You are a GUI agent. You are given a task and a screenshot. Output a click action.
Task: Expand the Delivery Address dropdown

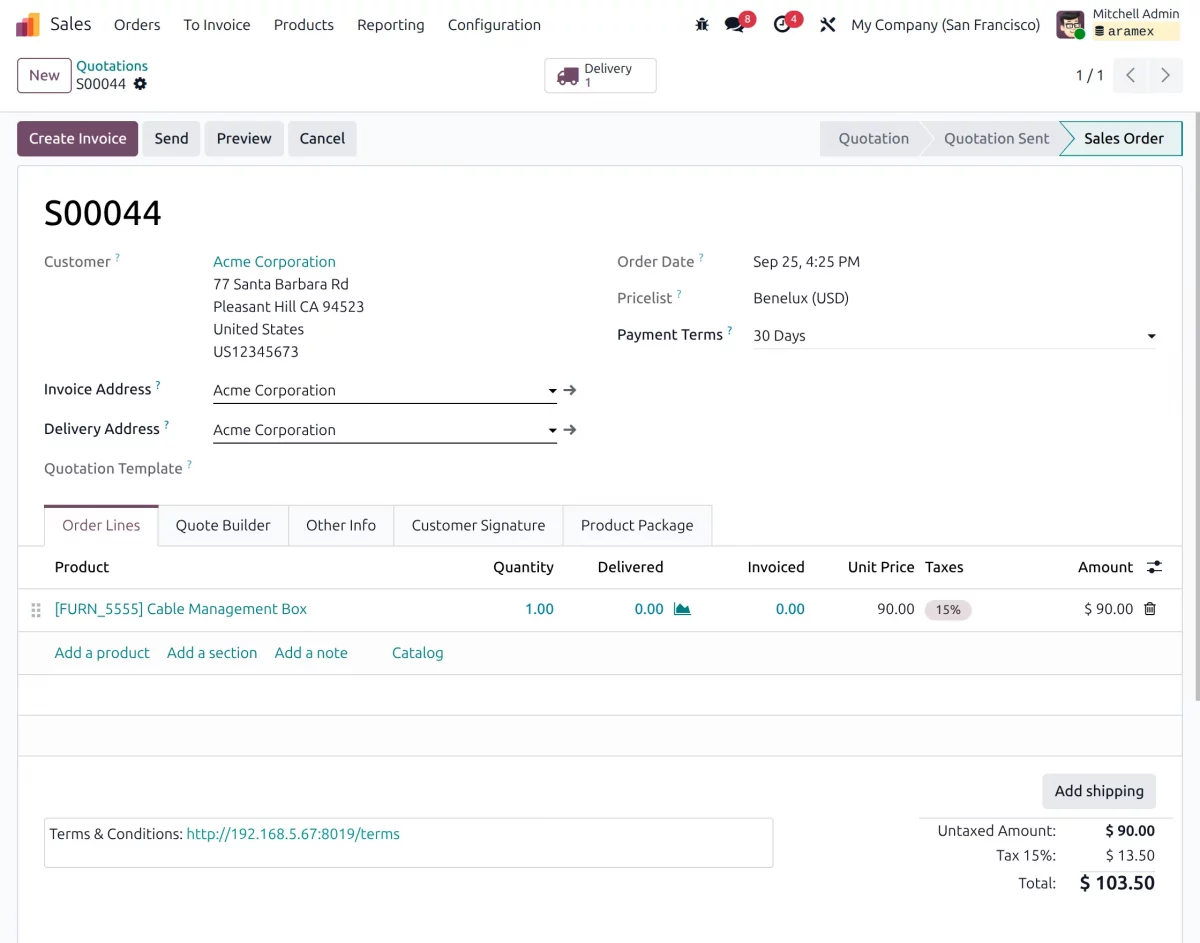pyautogui.click(x=552, y=431)
